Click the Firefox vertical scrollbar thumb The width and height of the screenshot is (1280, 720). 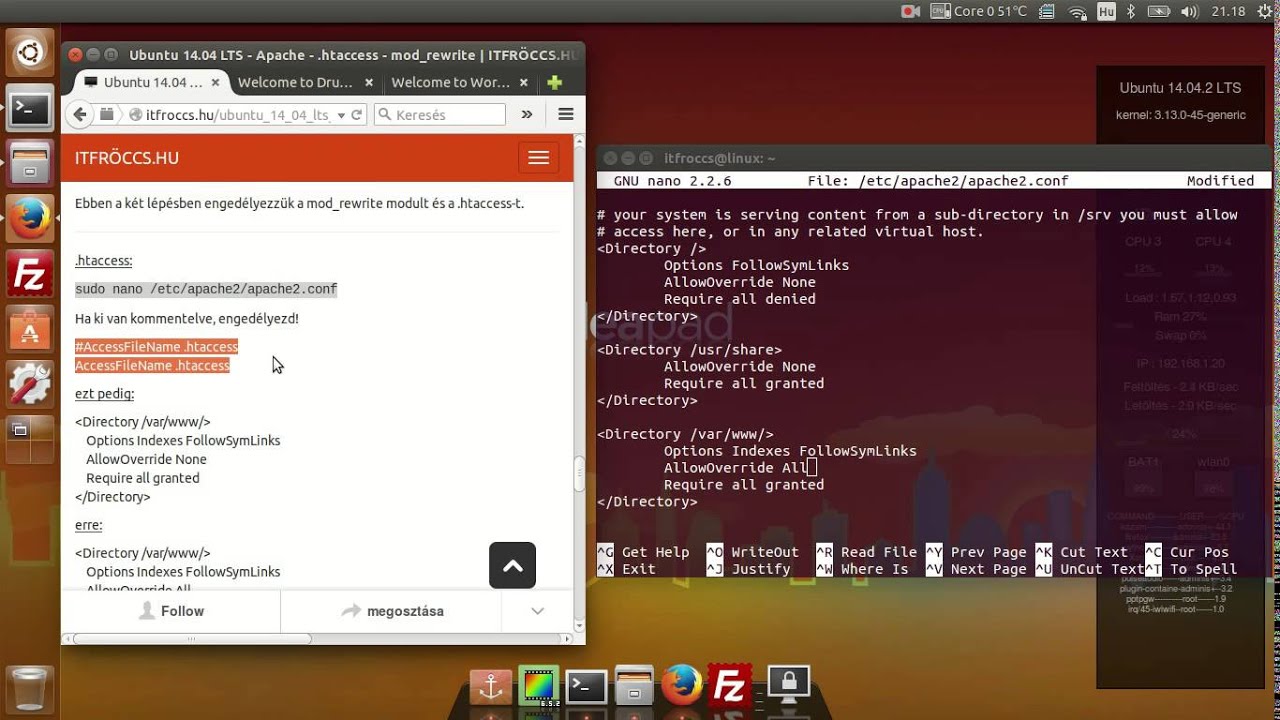(578, 475)
